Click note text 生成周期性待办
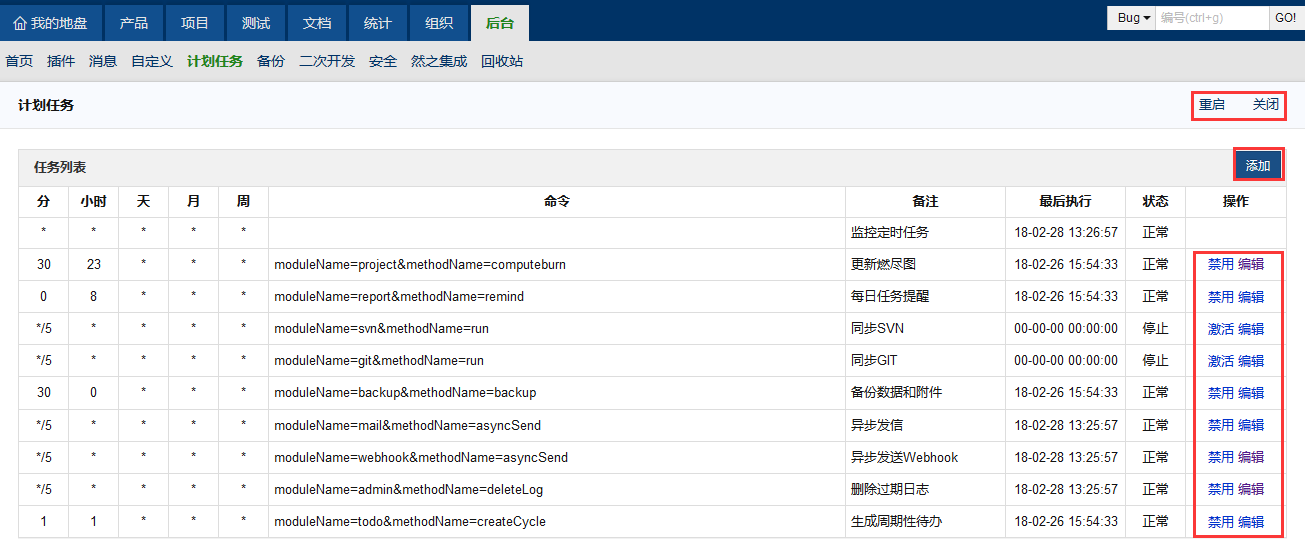 [x=897, y=521]
